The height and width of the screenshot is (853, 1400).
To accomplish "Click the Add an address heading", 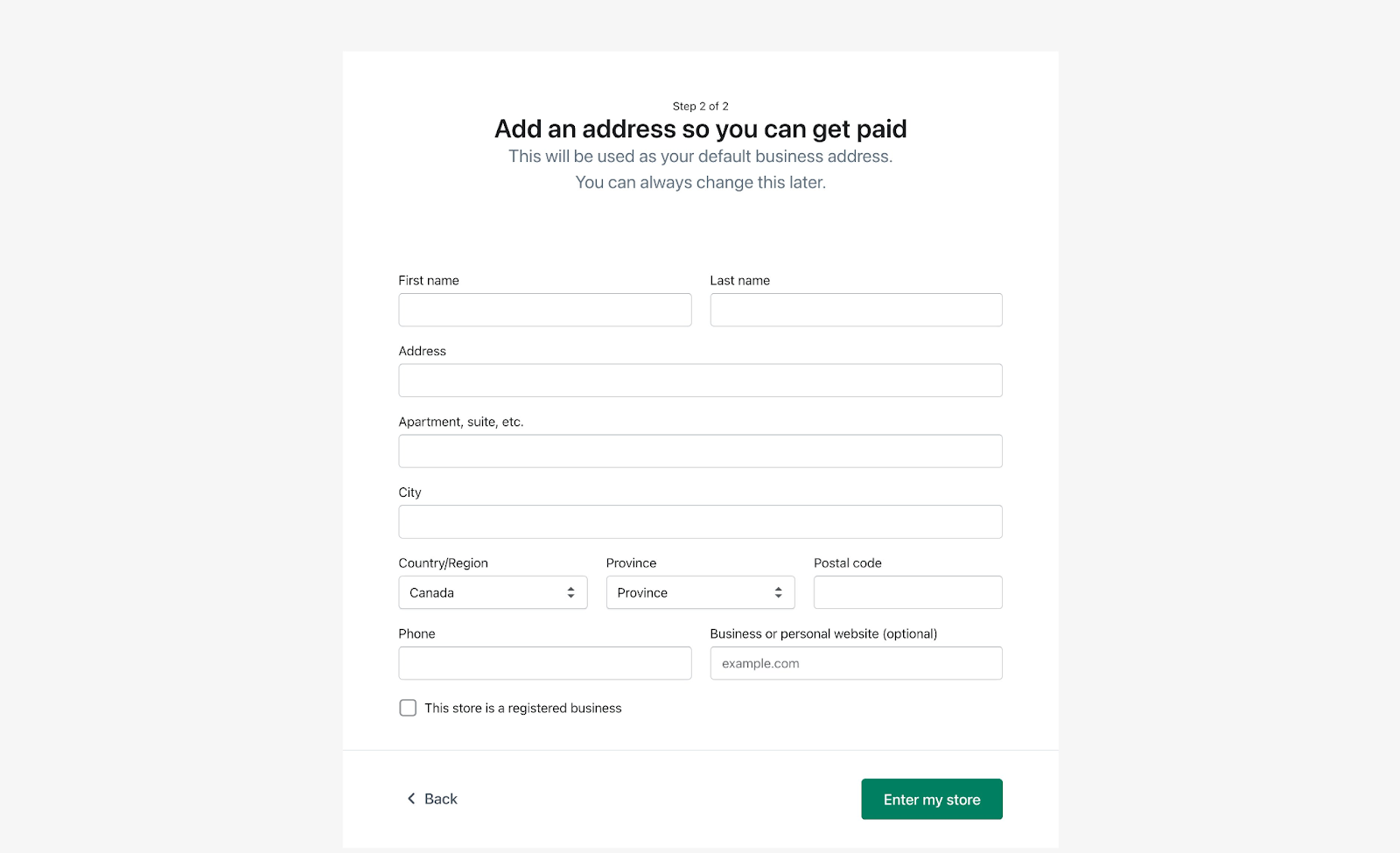I will [700, 129].
